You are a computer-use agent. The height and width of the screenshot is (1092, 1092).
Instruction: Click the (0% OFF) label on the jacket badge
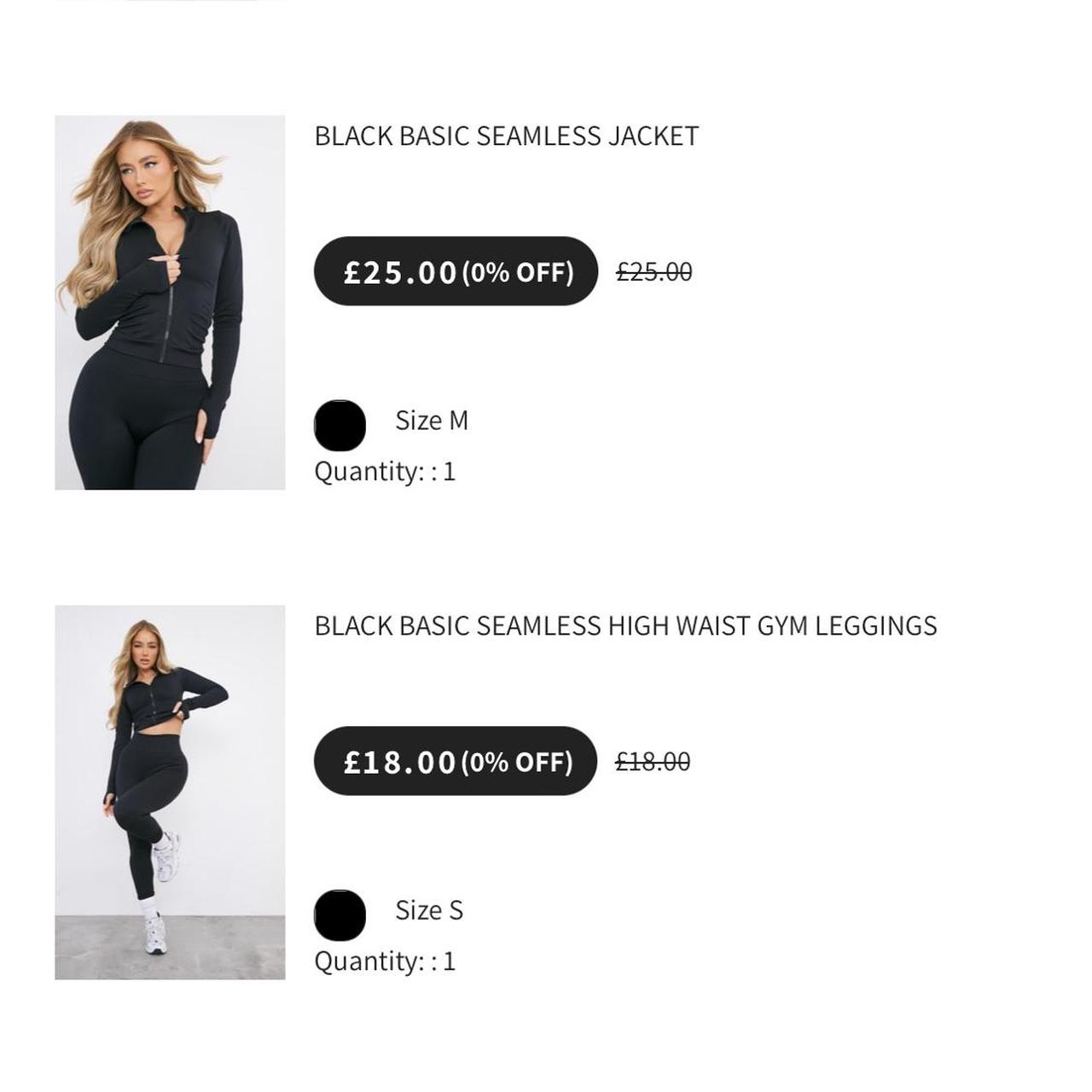click(x=518, y=272)
